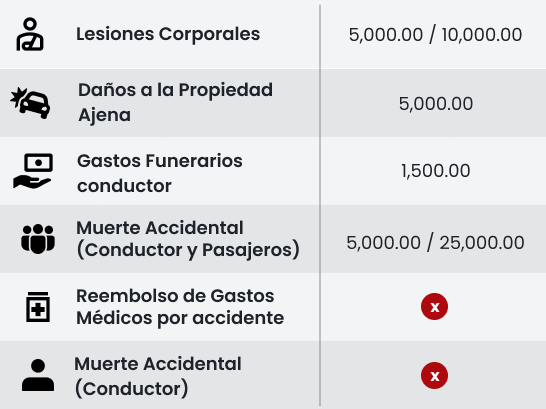Click the medical bottle icon
The height and width of the screenshot is (409, 546).
click(38, 307)
